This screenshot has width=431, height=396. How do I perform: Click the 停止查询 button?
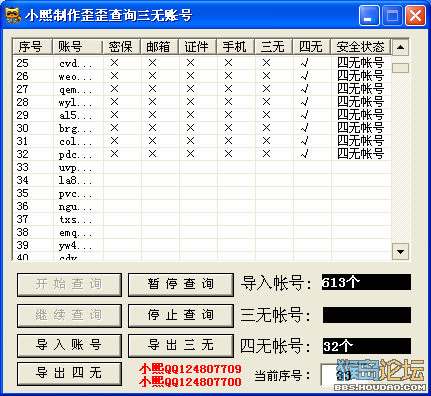click(x=181, y=315)
